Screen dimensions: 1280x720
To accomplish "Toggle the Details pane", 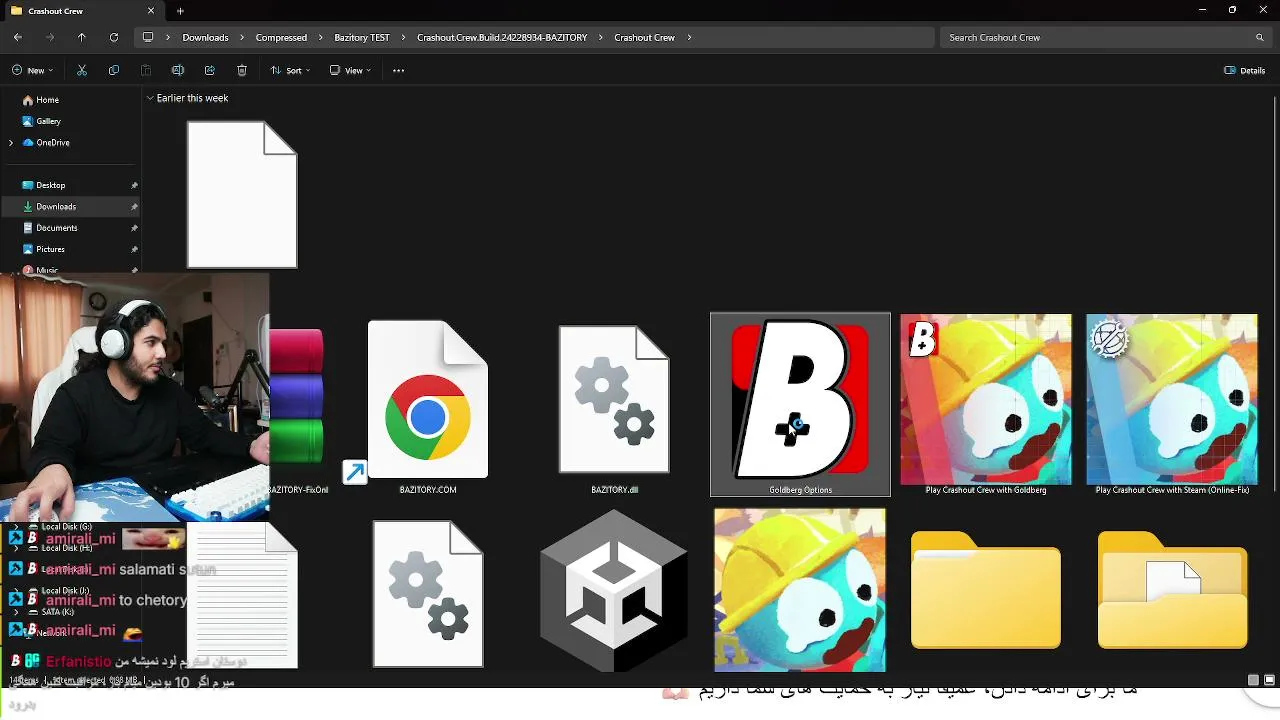I will click(1245, 70).
